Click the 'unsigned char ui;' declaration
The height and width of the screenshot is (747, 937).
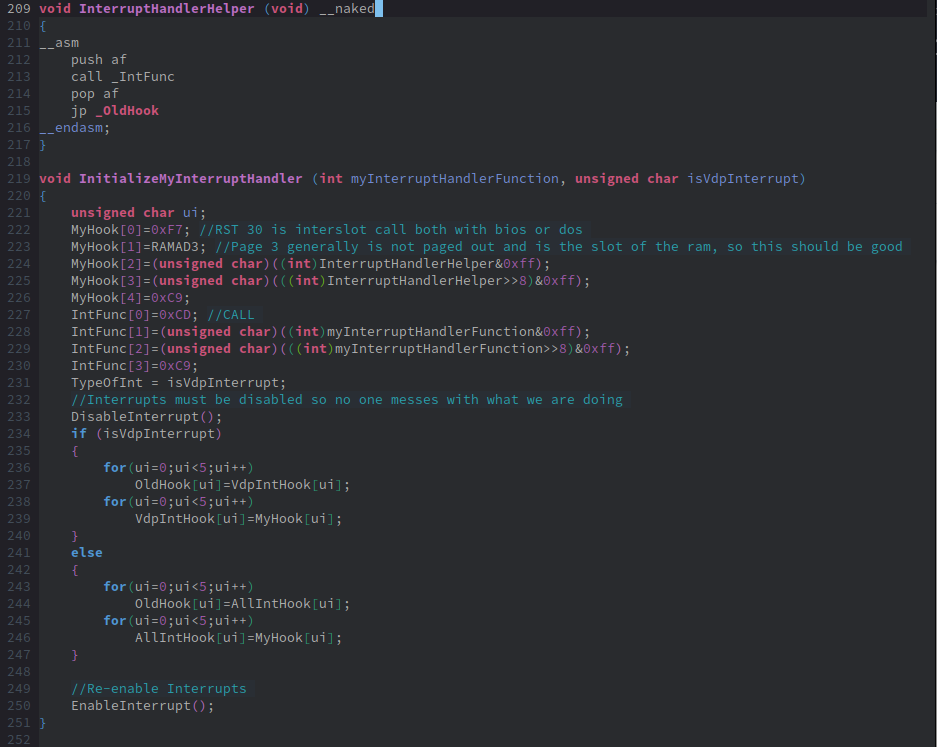(x=139, y=213)
